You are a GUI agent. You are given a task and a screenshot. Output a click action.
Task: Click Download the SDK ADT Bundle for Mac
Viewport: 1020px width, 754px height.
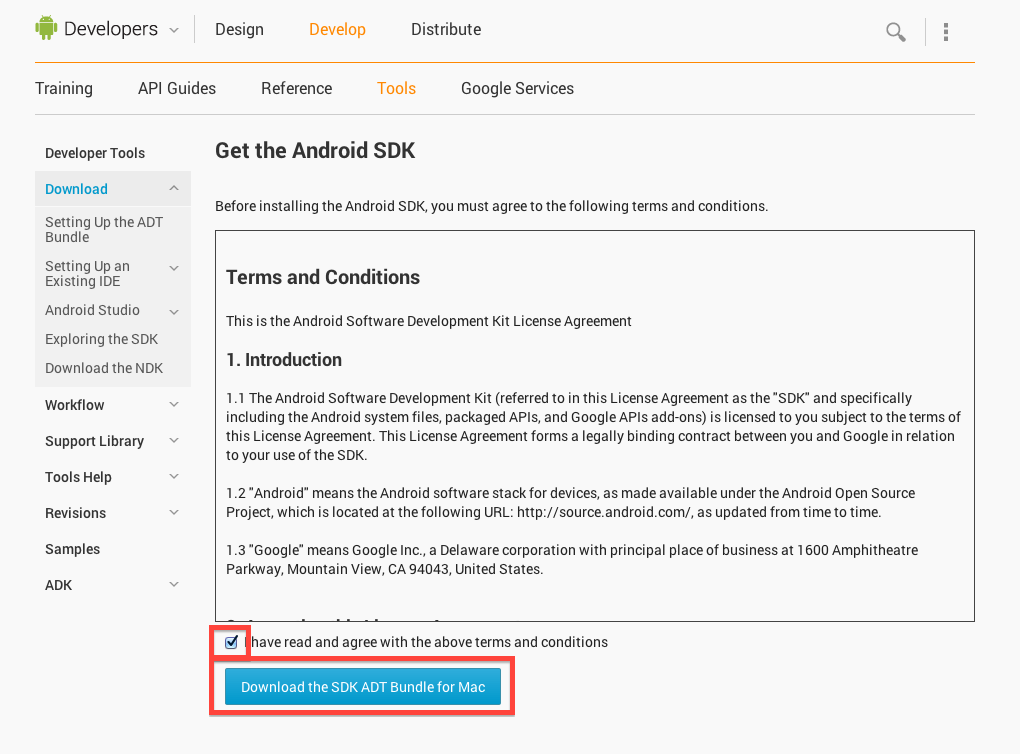point(363,687)
